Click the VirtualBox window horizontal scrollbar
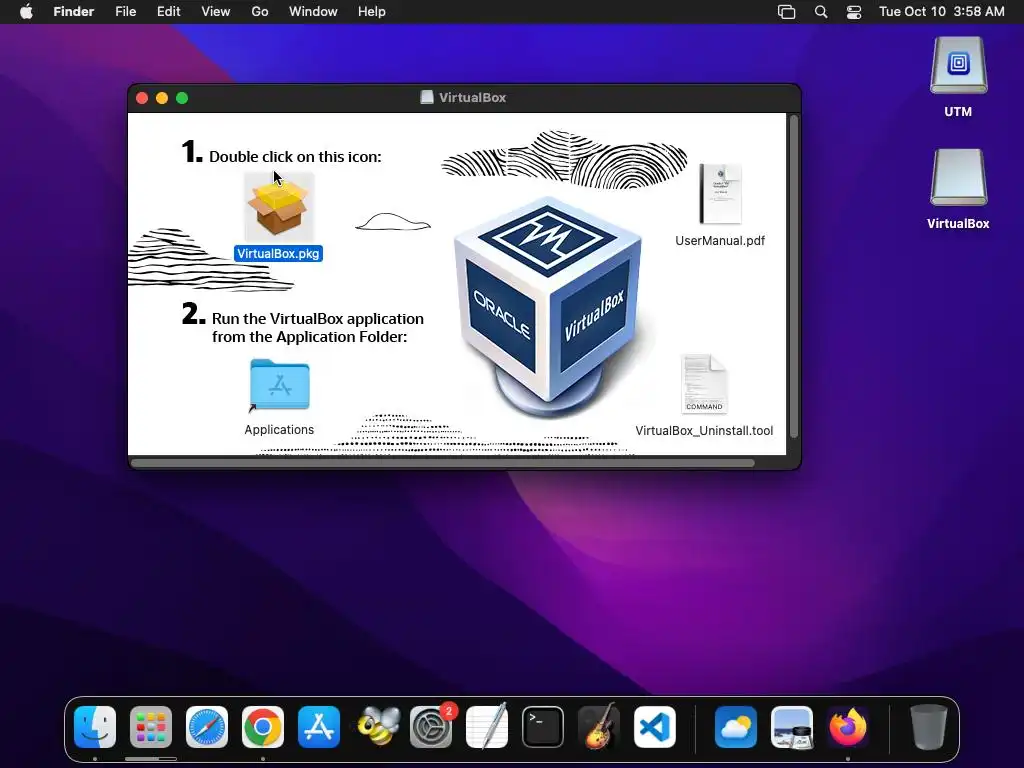1024x768 pixels. [443, 463]
